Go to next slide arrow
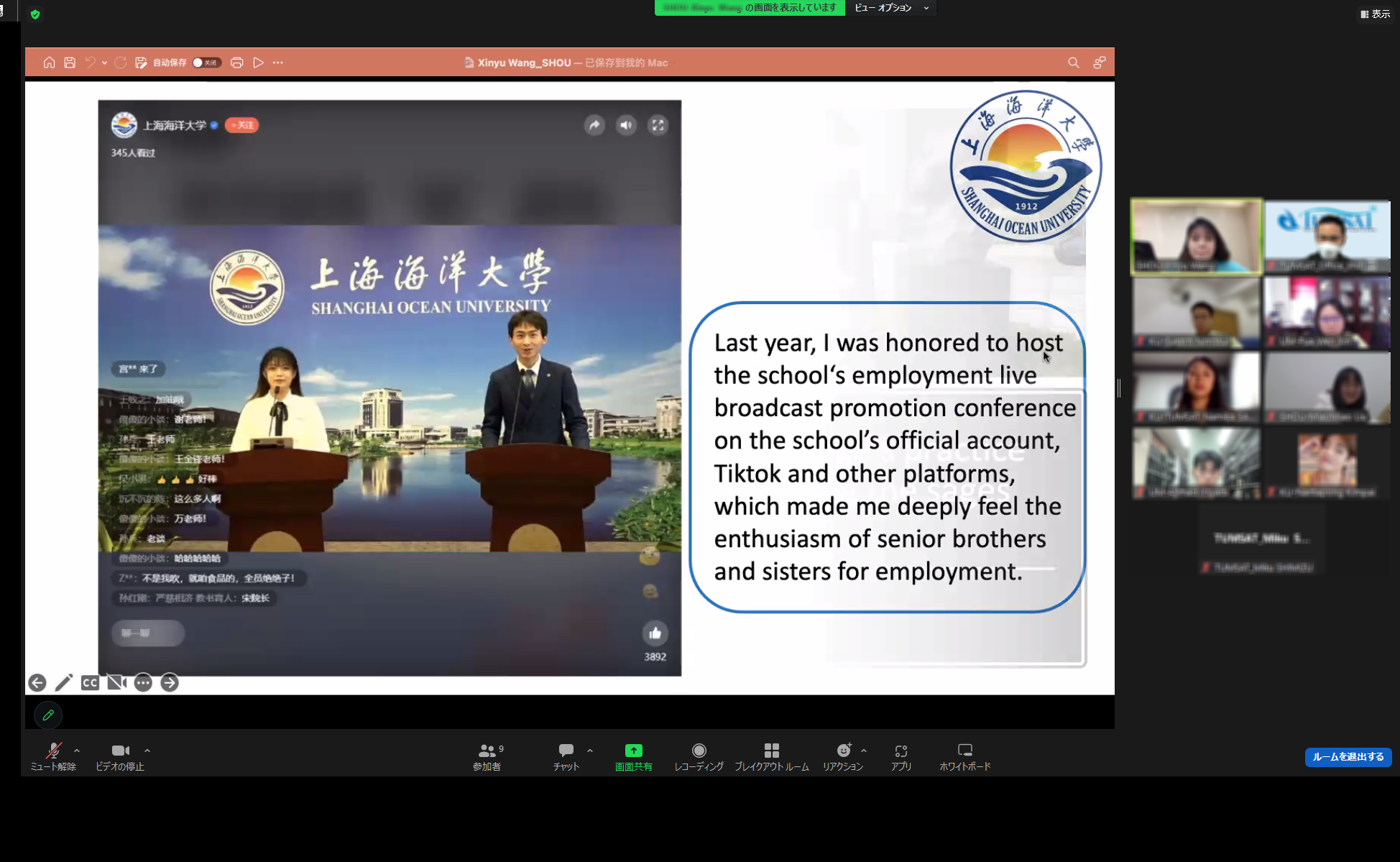Screen dimensions: 1400x862 pos(170,682)
